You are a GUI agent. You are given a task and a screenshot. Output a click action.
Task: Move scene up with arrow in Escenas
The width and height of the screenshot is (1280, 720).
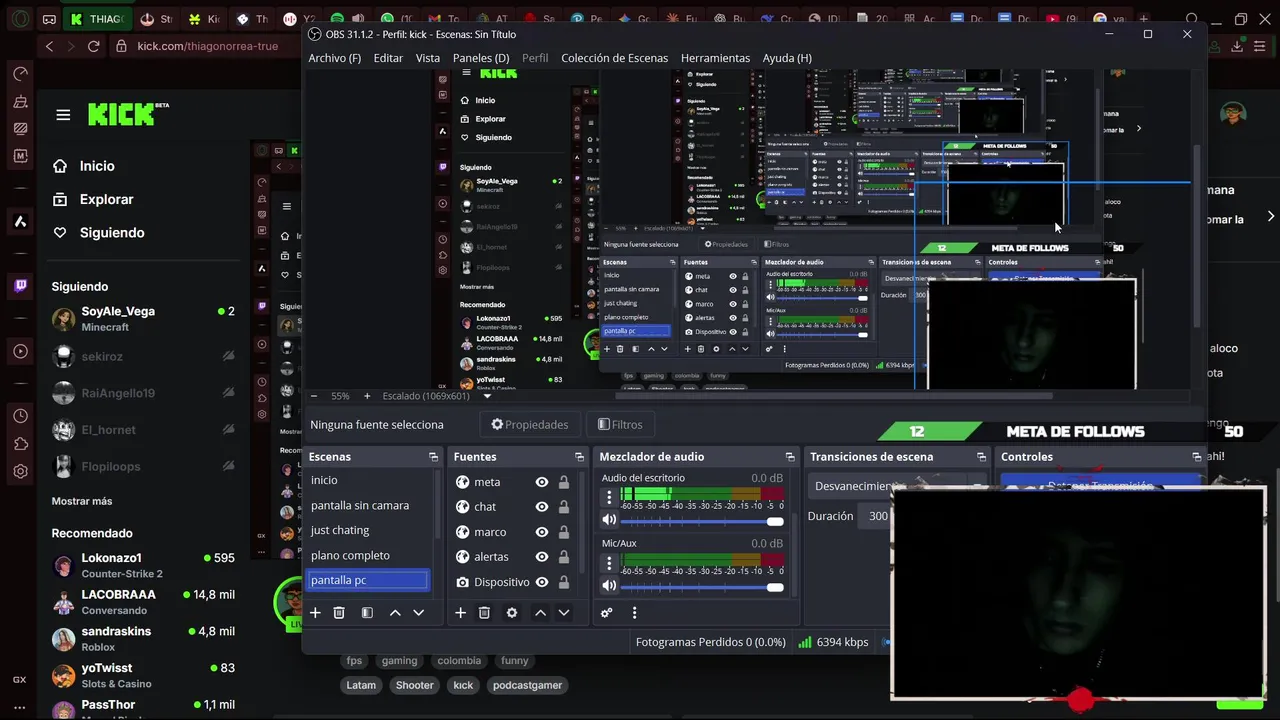point(395,613)
